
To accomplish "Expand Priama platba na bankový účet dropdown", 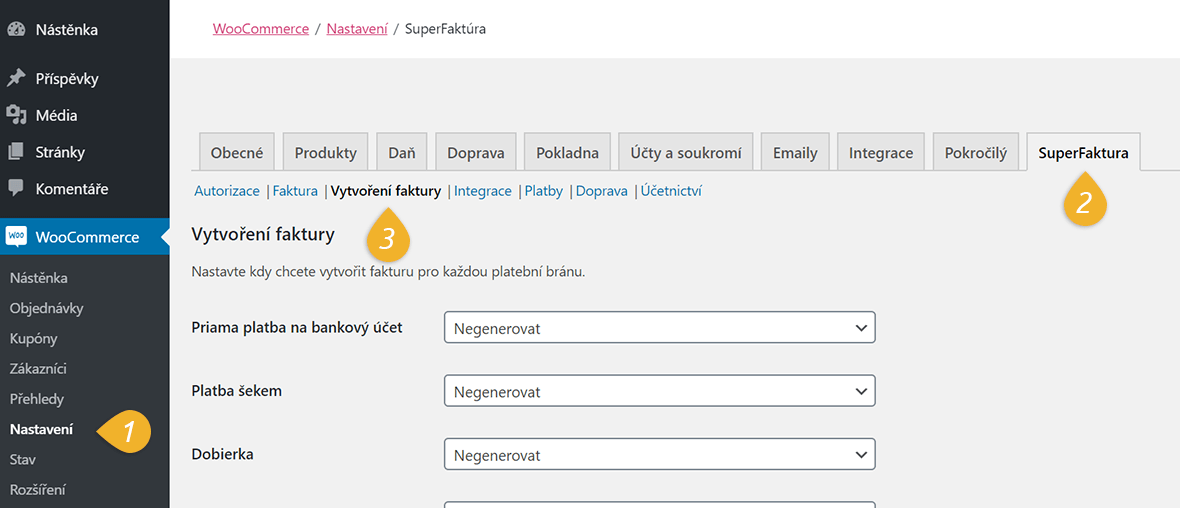I will [x=660, y=327].
